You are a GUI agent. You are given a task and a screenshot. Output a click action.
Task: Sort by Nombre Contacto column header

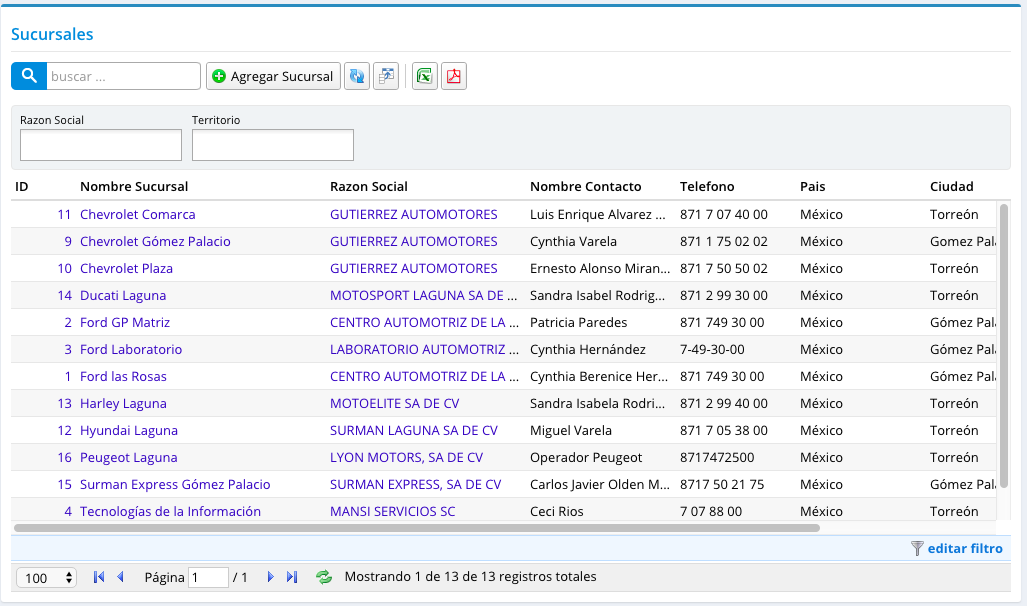coord(586,187)
